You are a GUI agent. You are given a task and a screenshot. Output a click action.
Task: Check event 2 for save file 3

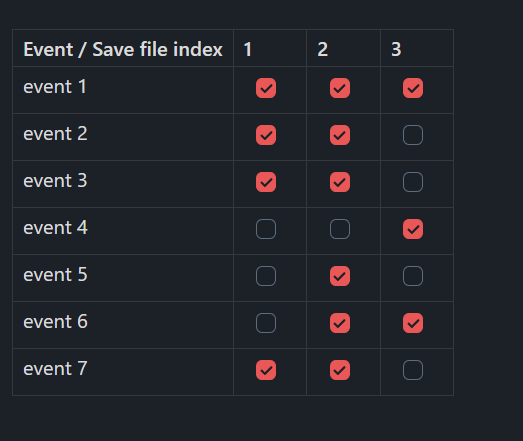(x=413, y=135)
